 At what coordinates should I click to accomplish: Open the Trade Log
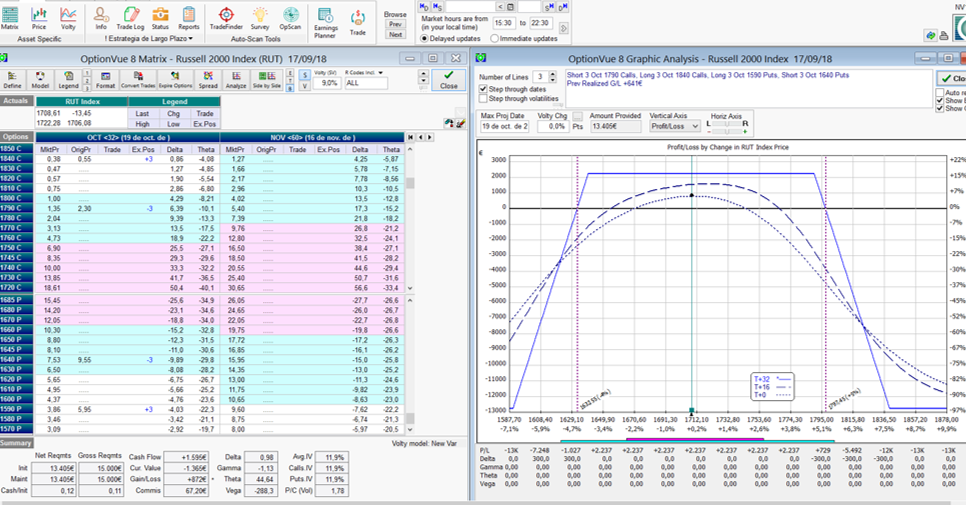click(130, 18)
